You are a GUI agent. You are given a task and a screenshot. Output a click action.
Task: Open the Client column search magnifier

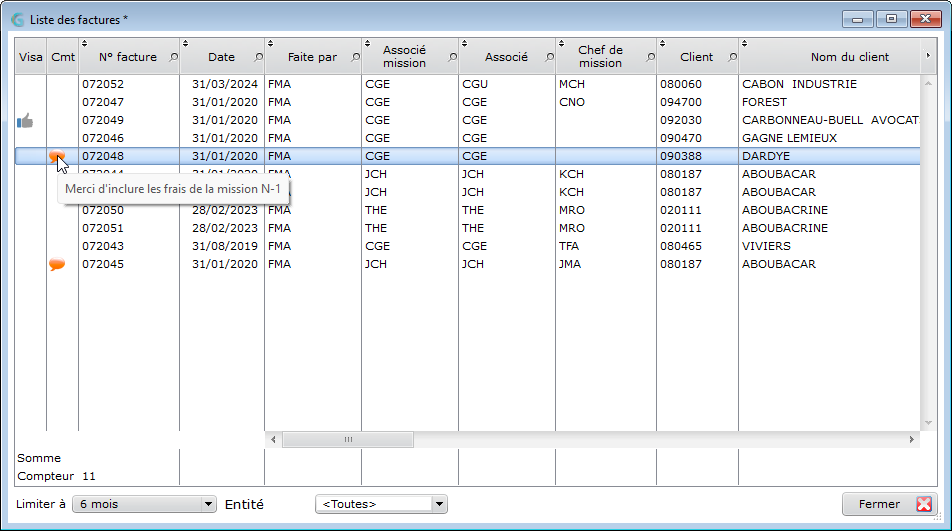point(732,57)
